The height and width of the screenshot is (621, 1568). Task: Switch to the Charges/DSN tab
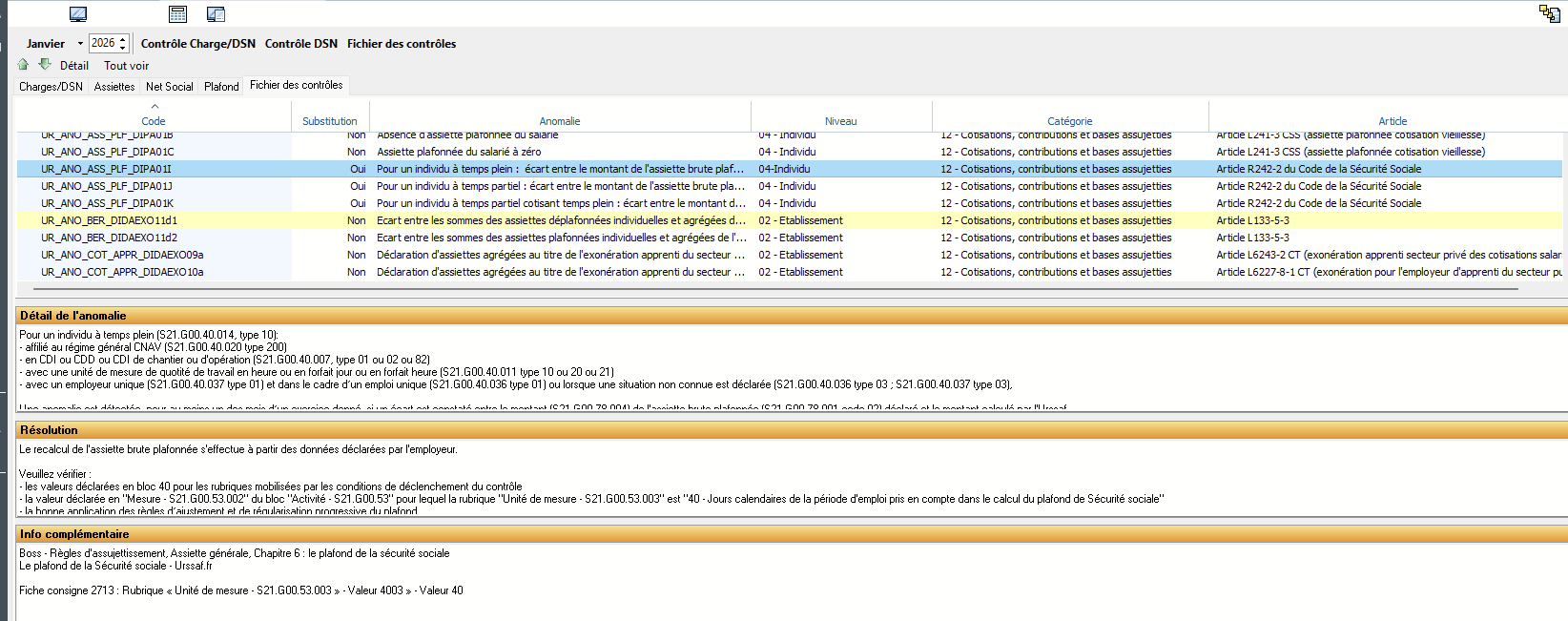point(51,87)
